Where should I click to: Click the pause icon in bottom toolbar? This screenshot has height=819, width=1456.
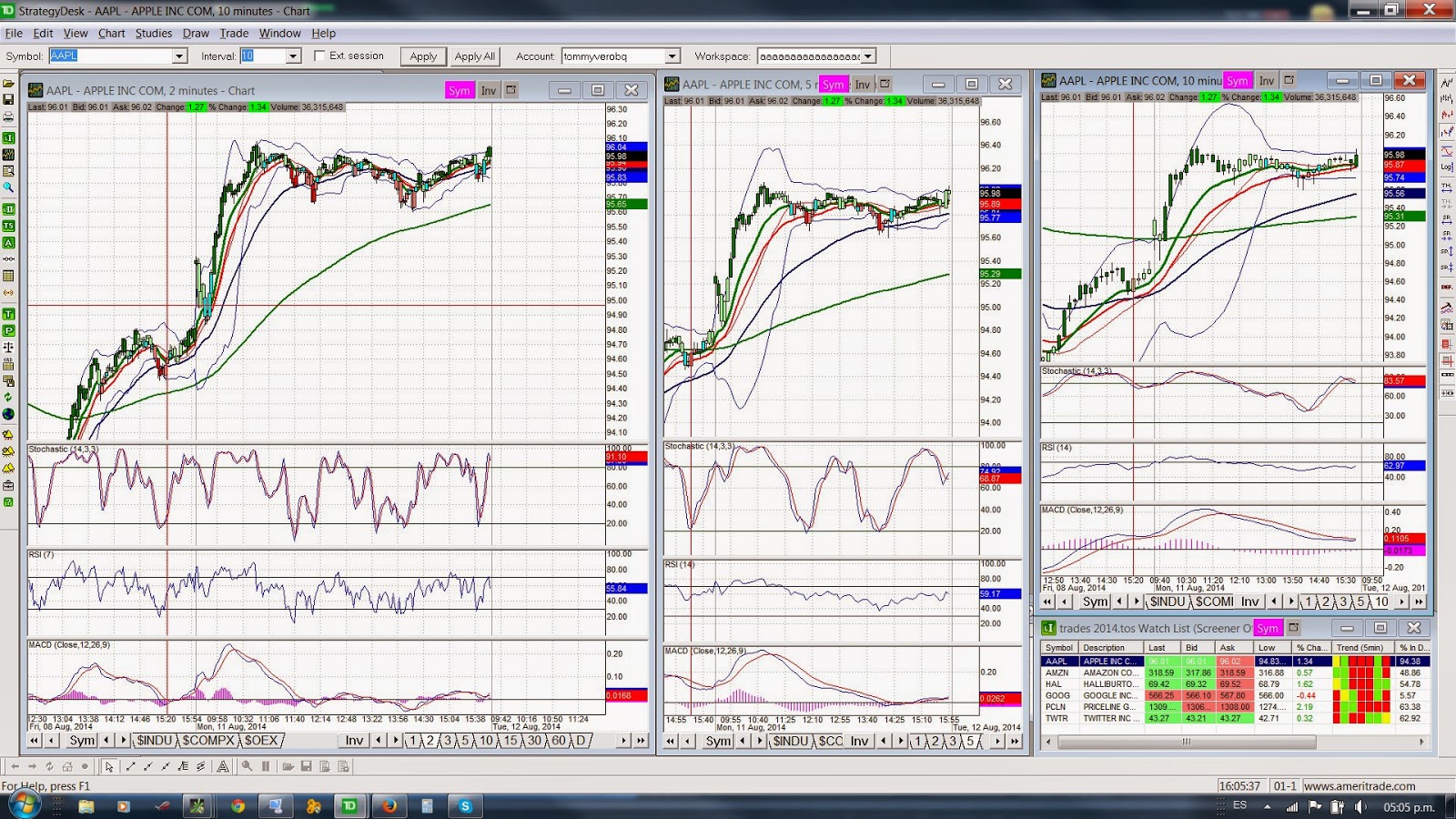tap(266, 766)
